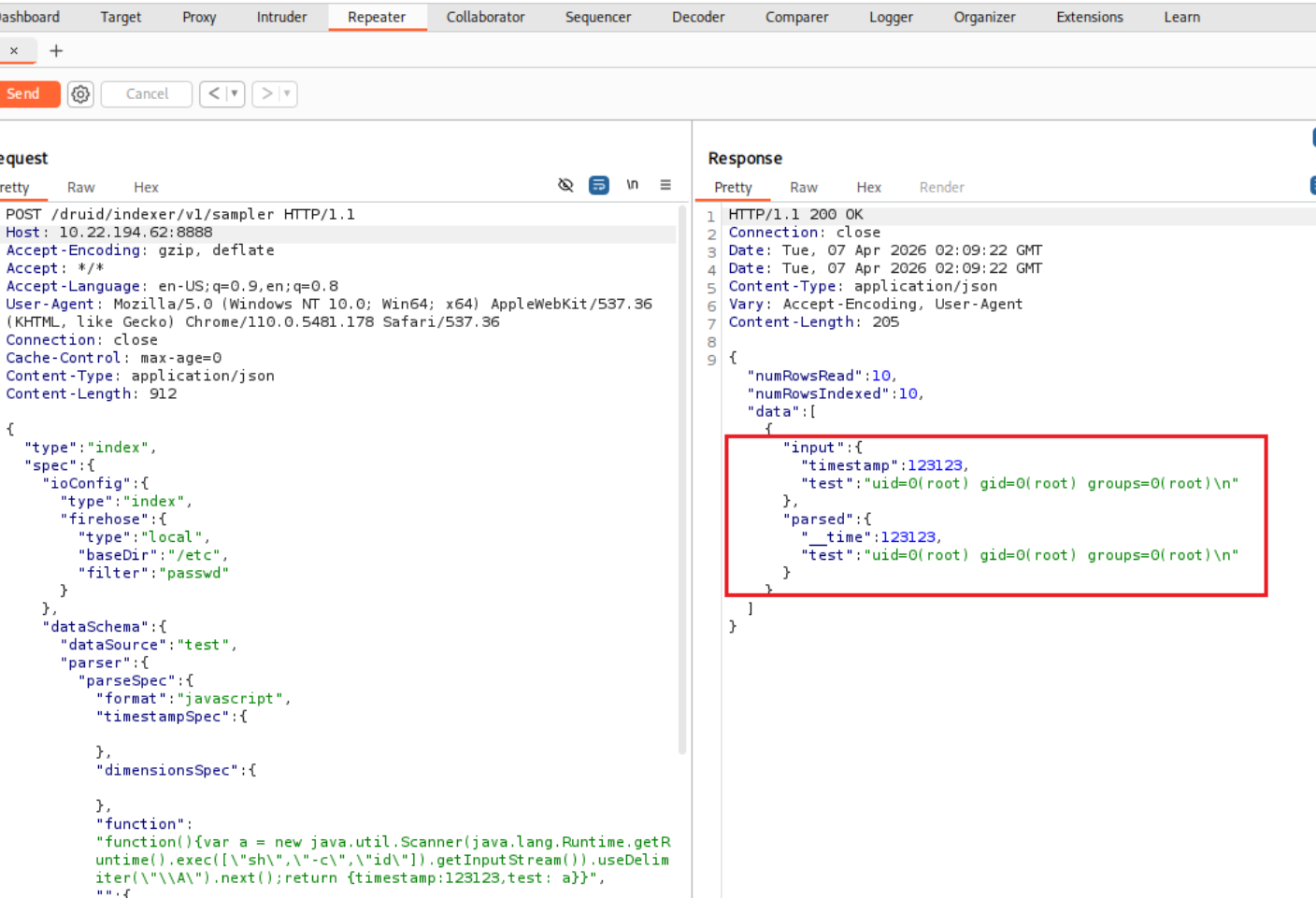Go to the Extensions tab
This screenshot has width=1316, height=898.
point(1090,17)
